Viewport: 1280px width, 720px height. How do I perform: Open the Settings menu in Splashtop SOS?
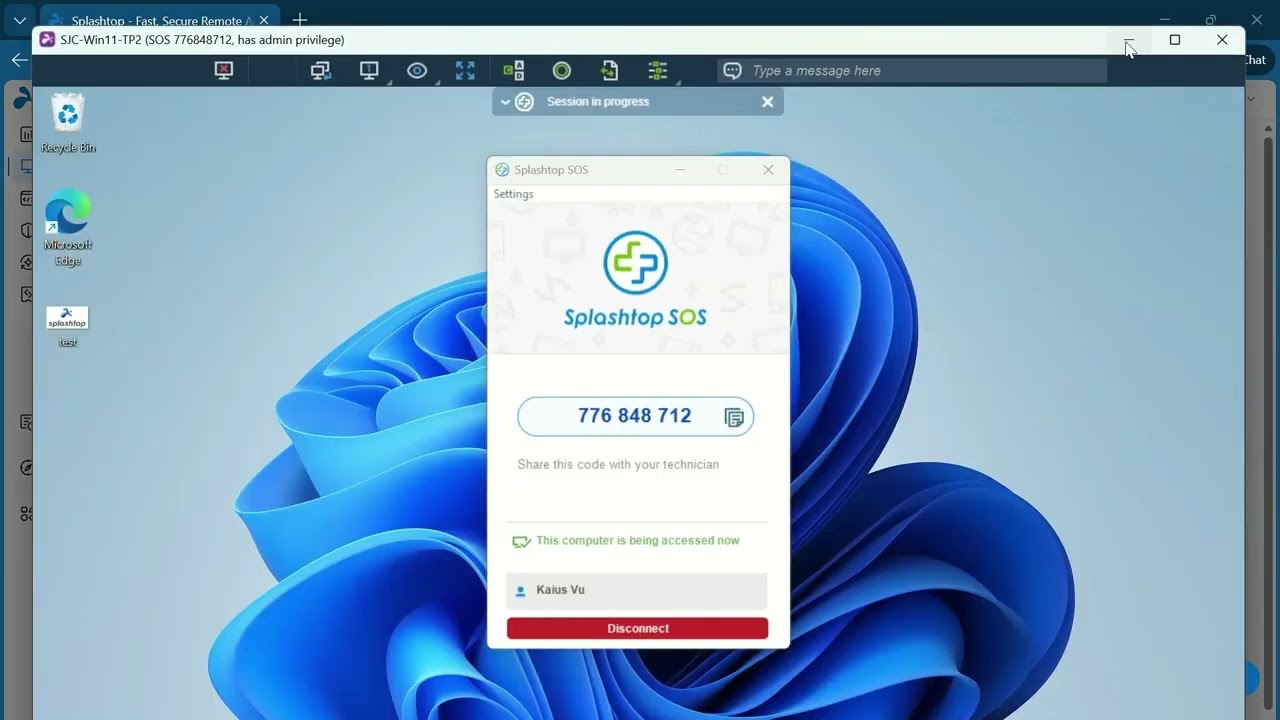(x=513, y=194)
